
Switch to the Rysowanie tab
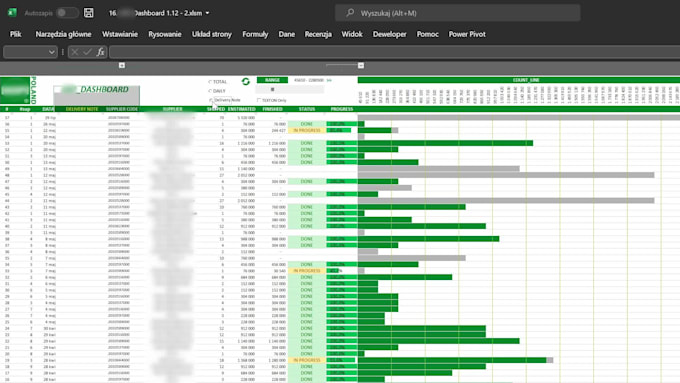click(165, 34)
